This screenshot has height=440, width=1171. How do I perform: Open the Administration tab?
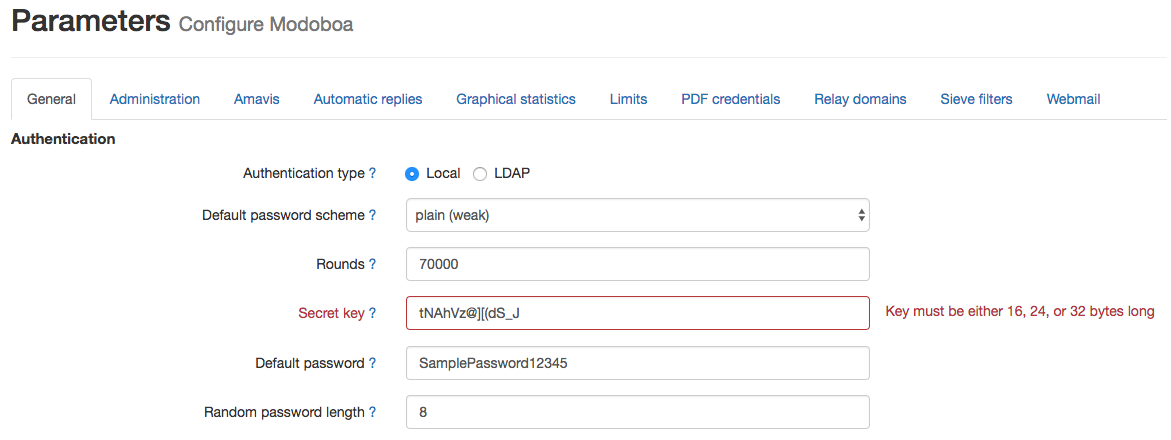pyautogui.click(x=155, y=99)
